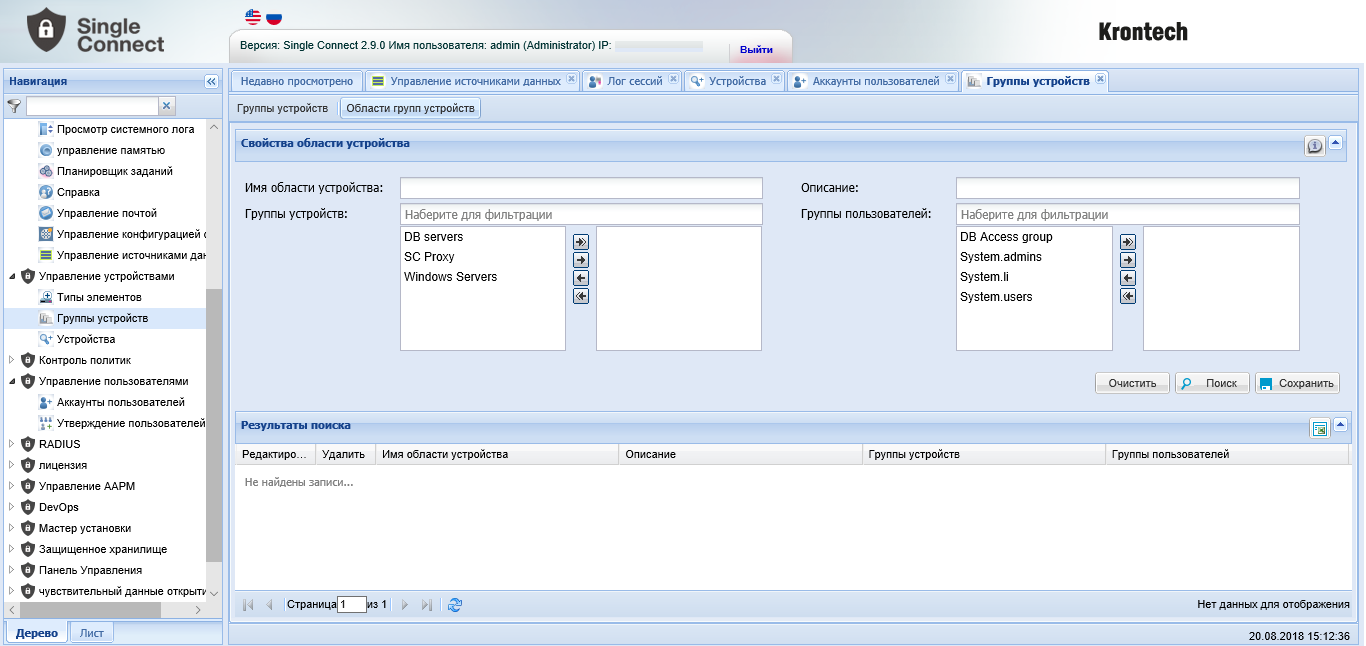Click the Очистить button
This screenshot has width=1366, height=646.
point(1132,383)
